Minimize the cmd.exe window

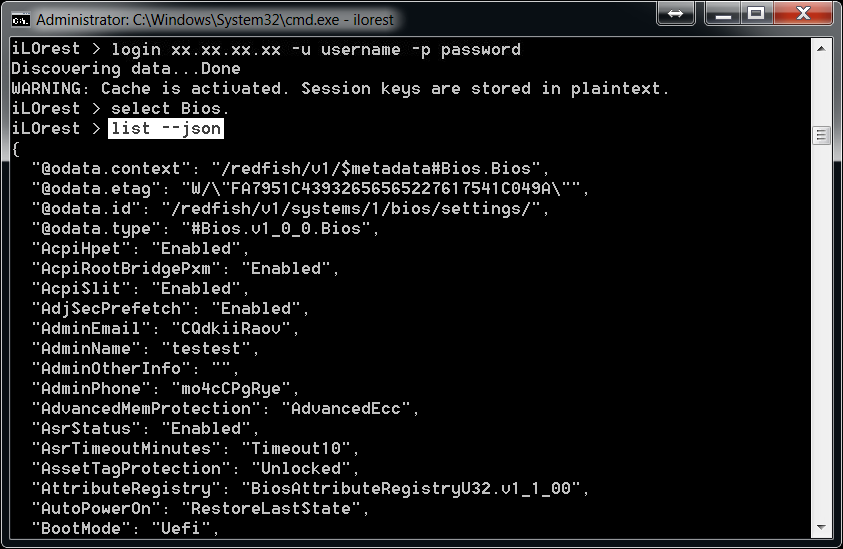click(719, 14)
